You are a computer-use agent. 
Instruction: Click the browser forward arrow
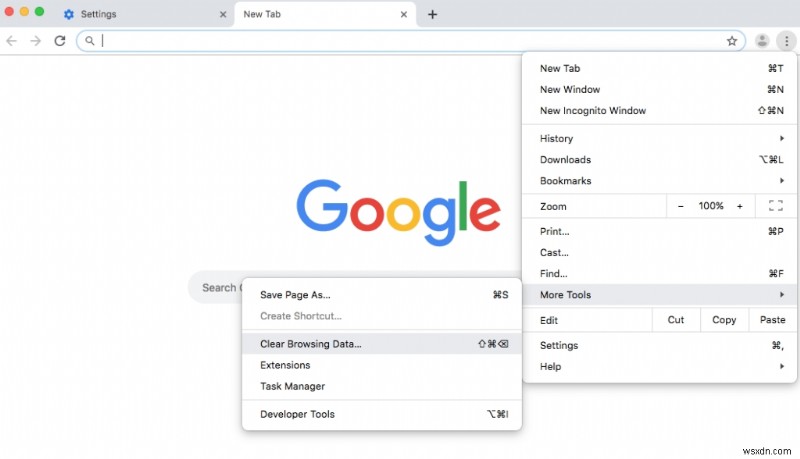[x=35, y=41]
